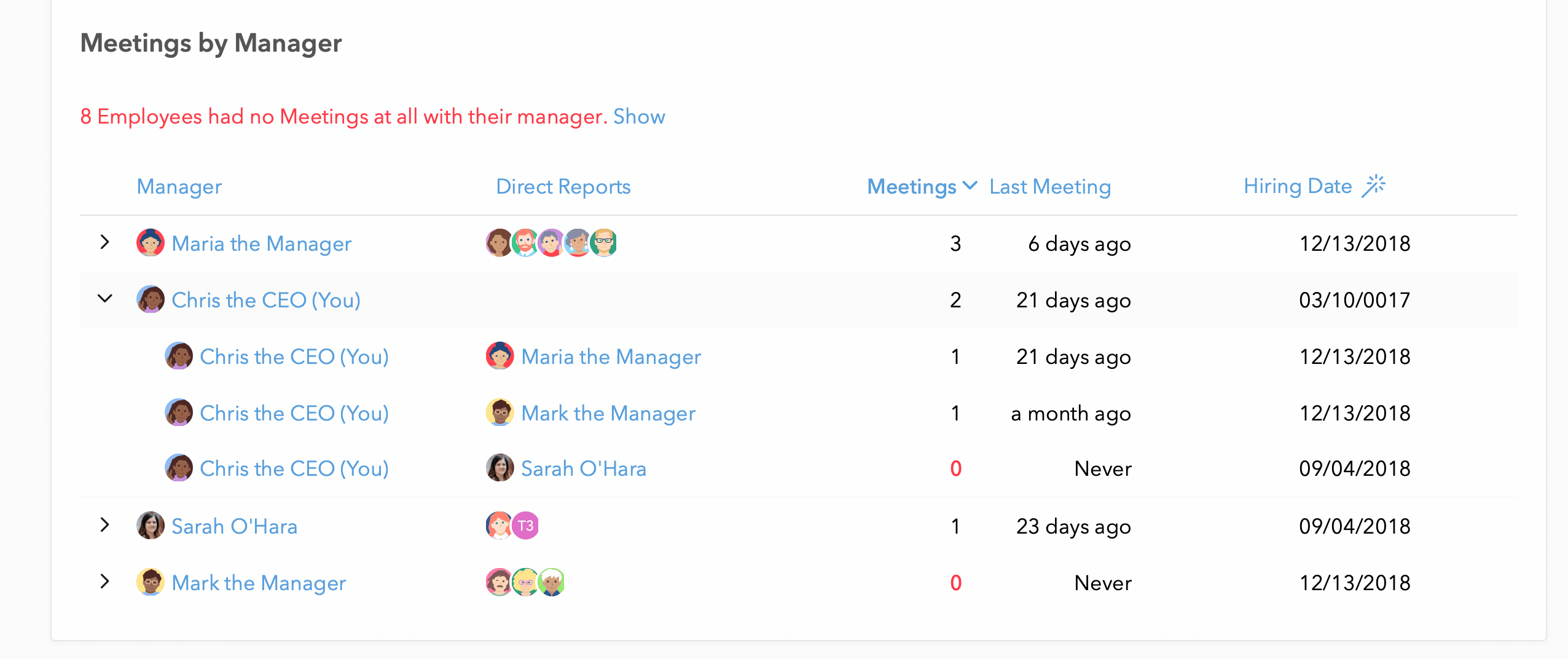This screenshot has height=659, width=1568.
Task: Click fifth glasses avatar in Maria's reports
Action: click(603, 242)
